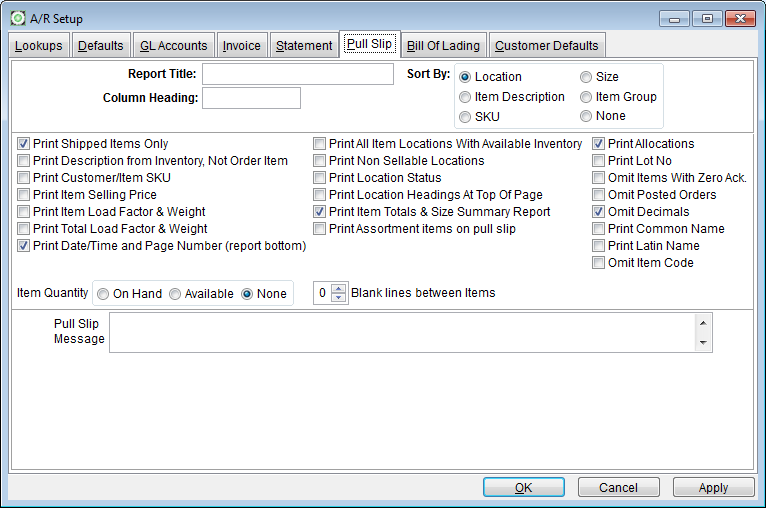Toggle the Omit Decimals checkbox

tap(599, 212)
